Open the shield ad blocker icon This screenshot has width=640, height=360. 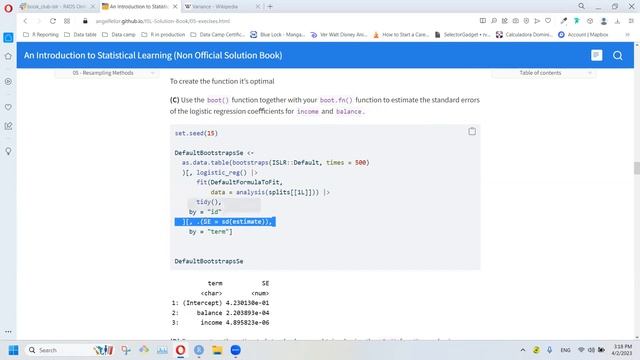coord(526,21)
